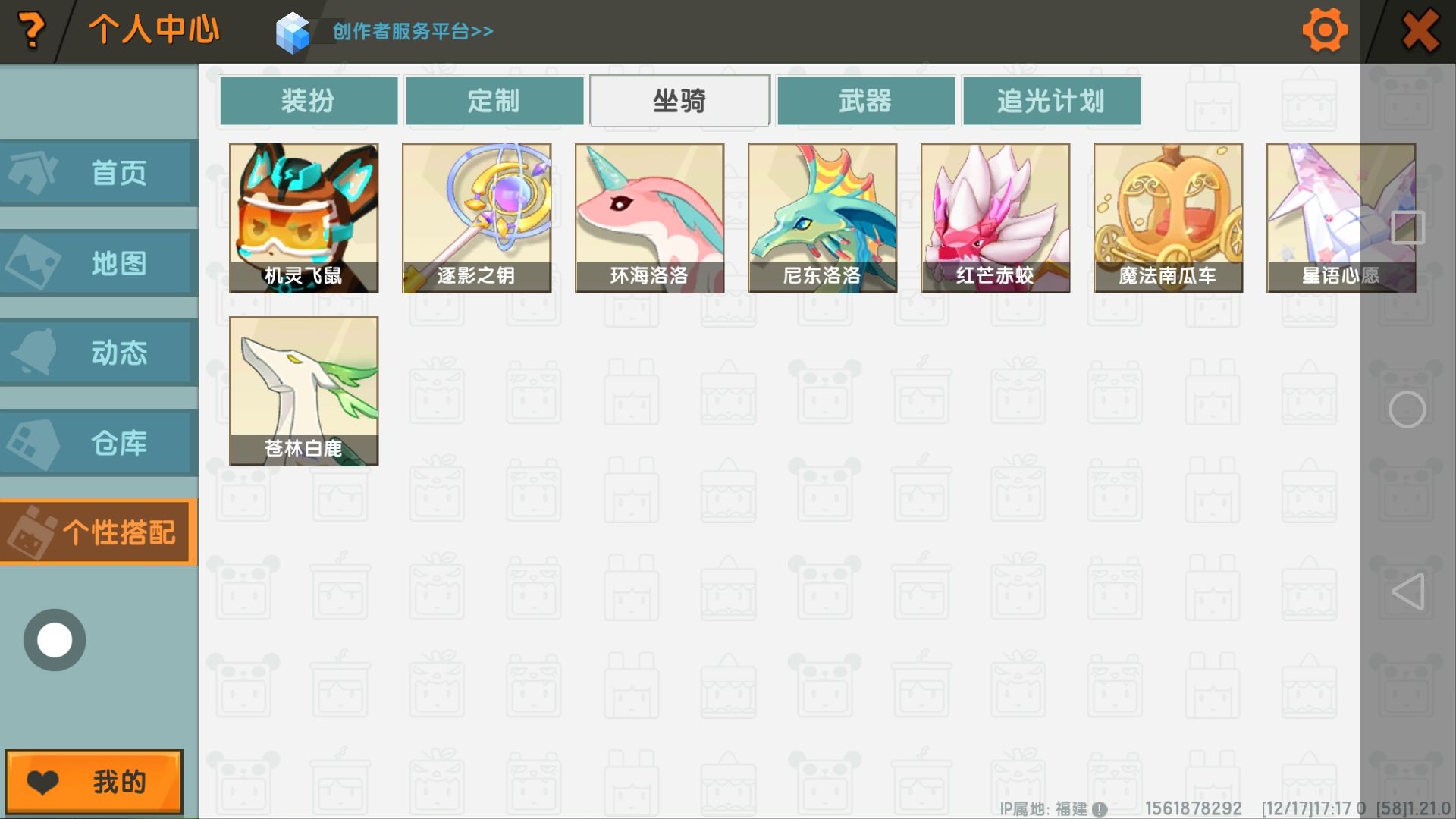Viewport: 1456px width, 819px height.
Task: Close the personal center with orange X
Action: pos(1420,31)
